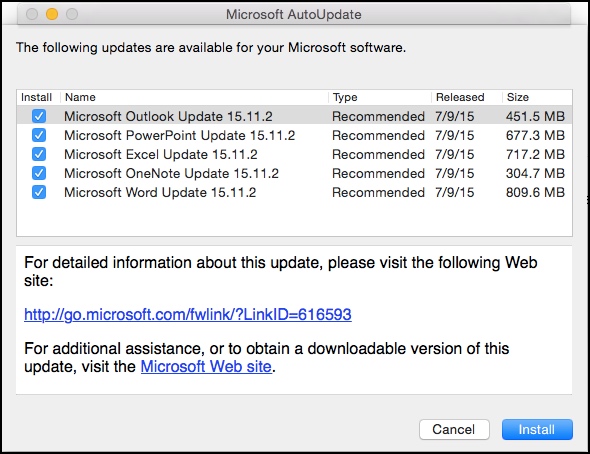Sort updates by the Name column header
Viewport: 590px width, 454px height.
[194, 97]
